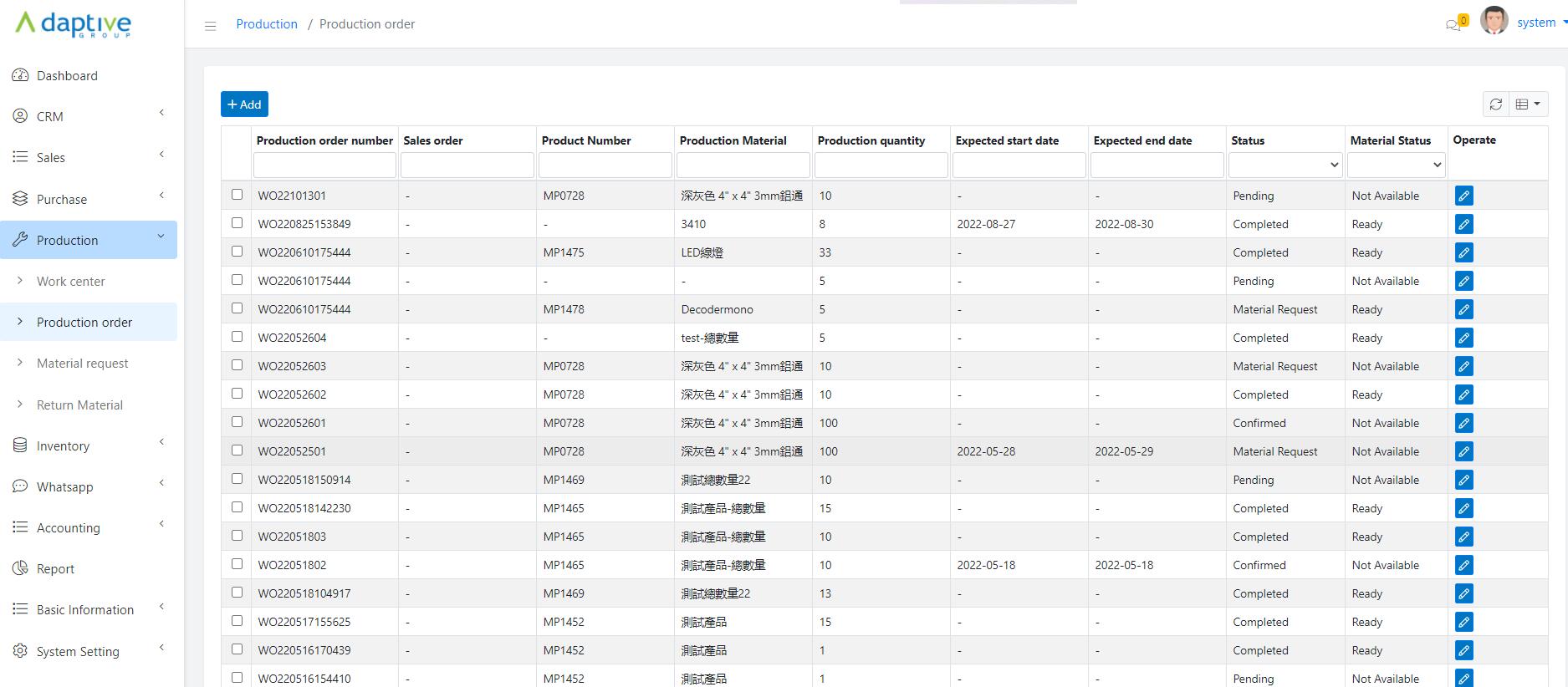
Task: Edit production order WO22052501
Action: coord(1463,451)
